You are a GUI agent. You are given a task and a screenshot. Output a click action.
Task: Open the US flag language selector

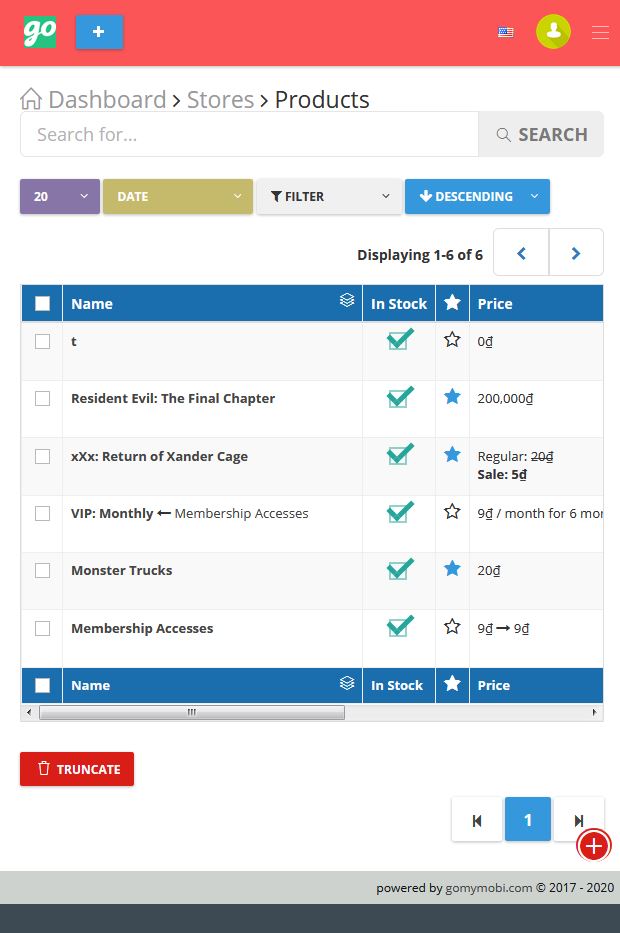tap(506, 32)
